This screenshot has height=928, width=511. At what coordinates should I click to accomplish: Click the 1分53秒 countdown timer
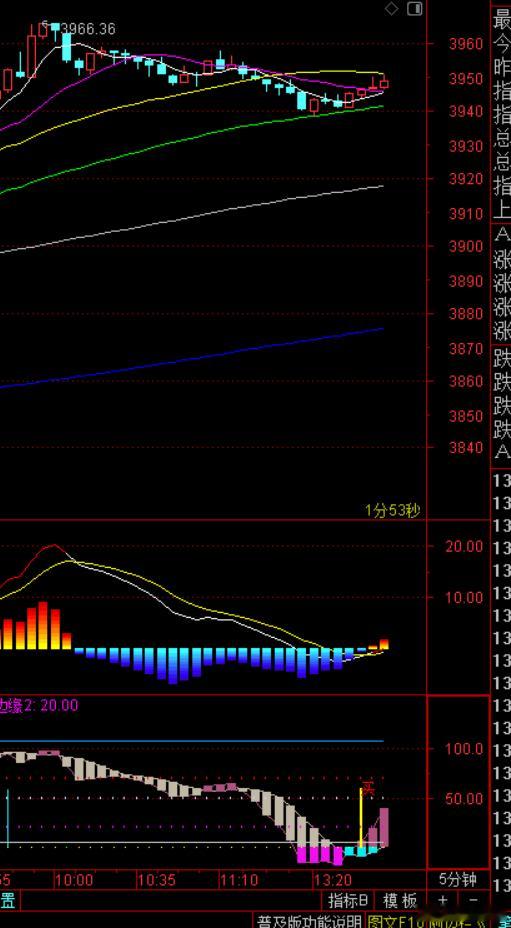click(393, 510)
